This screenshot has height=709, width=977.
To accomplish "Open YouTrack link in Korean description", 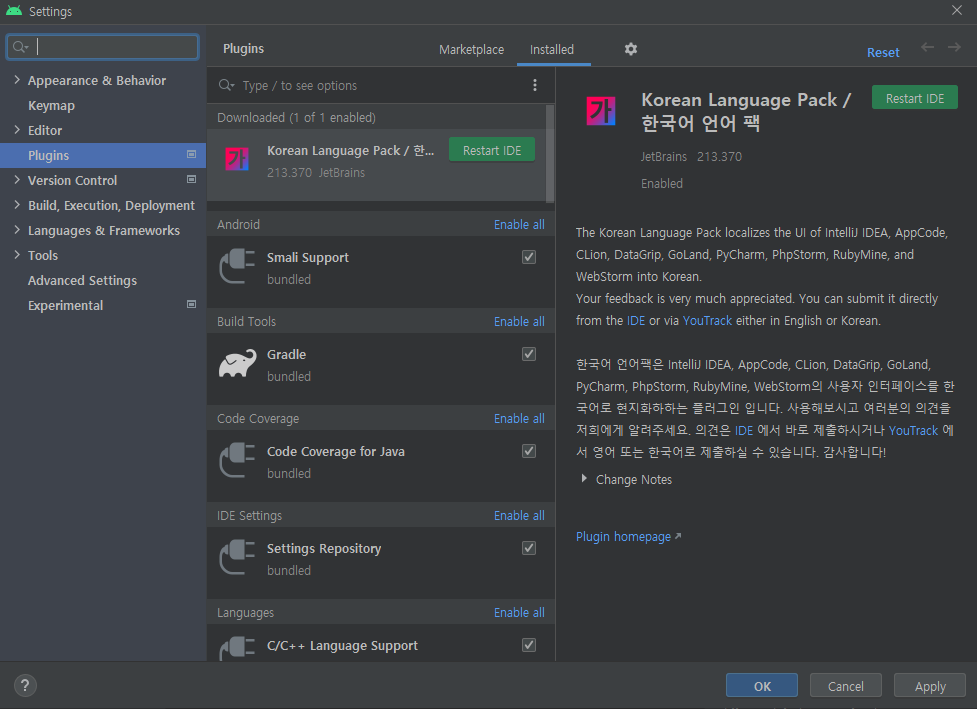I will pyautogui.click(x=913, y=430).
